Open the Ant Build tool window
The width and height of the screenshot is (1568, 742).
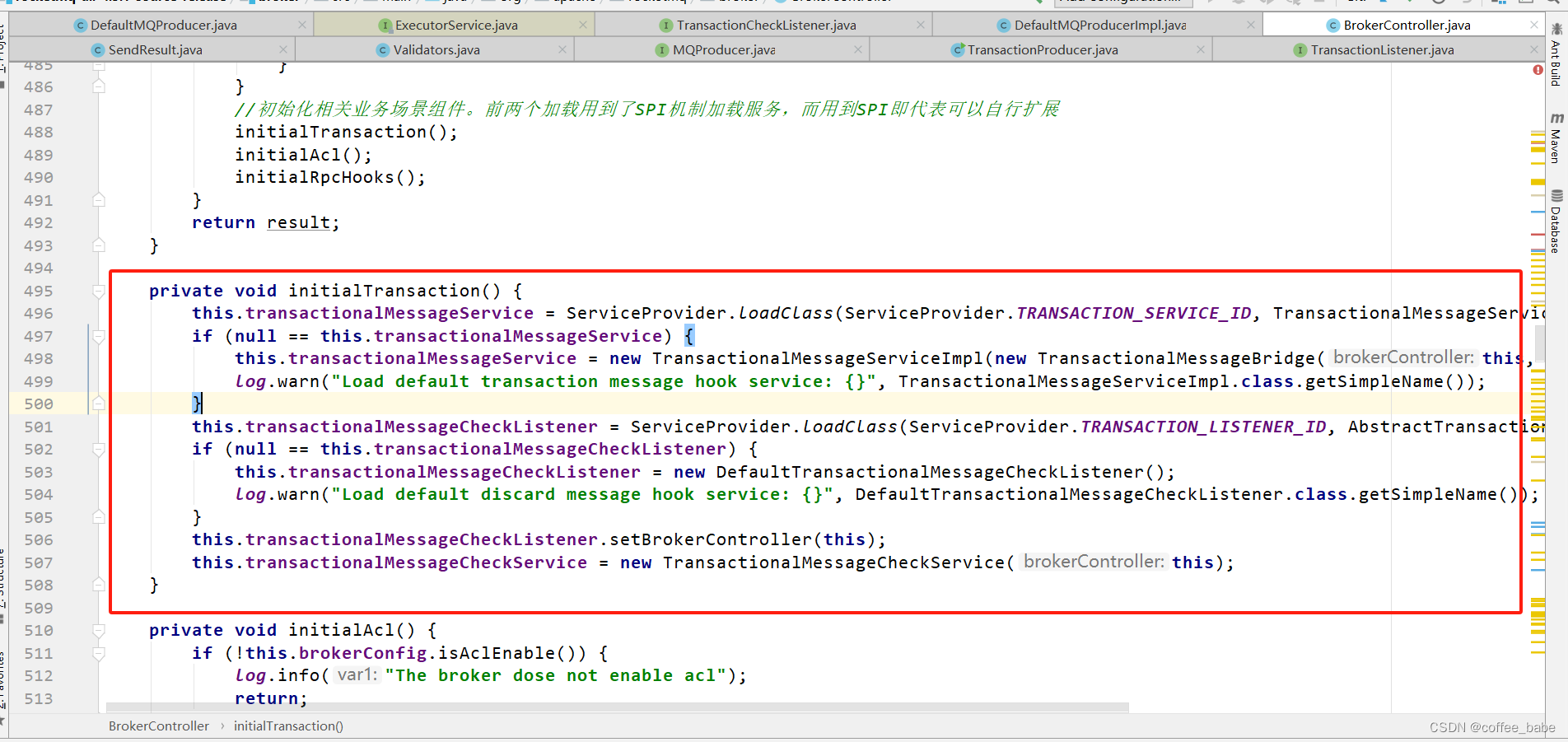coord(1556,55)
